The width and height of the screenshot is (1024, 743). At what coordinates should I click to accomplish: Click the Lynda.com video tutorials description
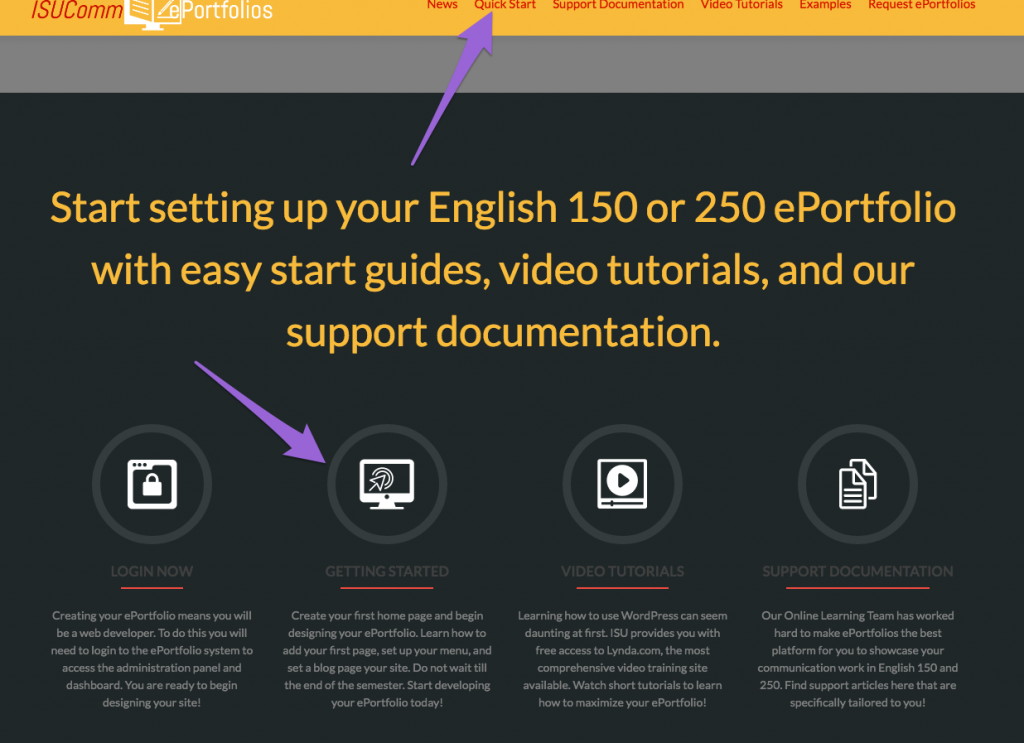tap(622, 659)
